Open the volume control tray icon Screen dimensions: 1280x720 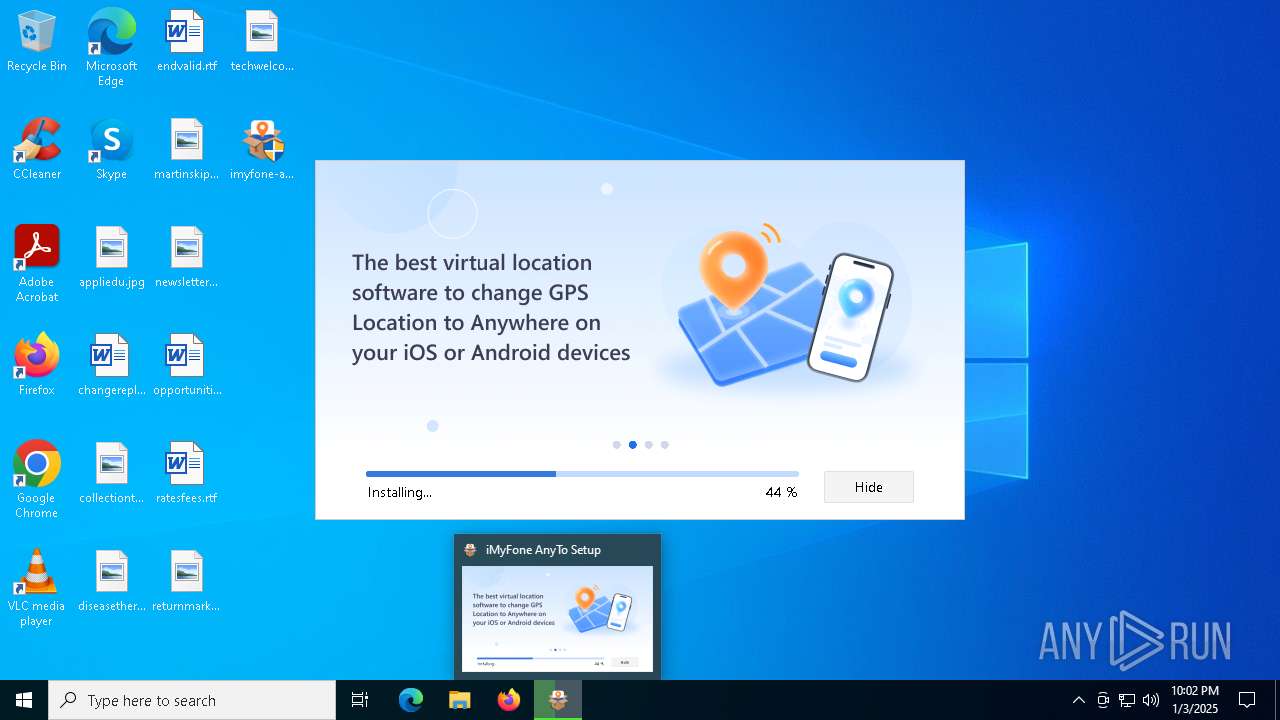1151,700
